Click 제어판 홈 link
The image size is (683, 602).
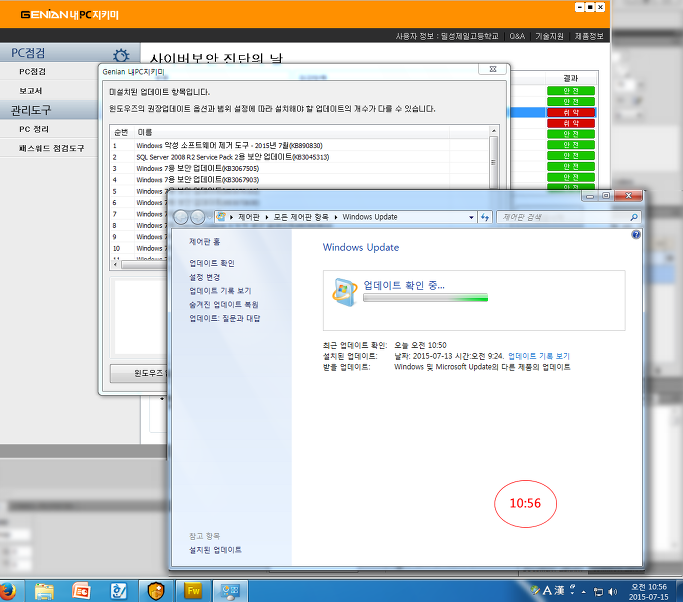click(204, 242)
